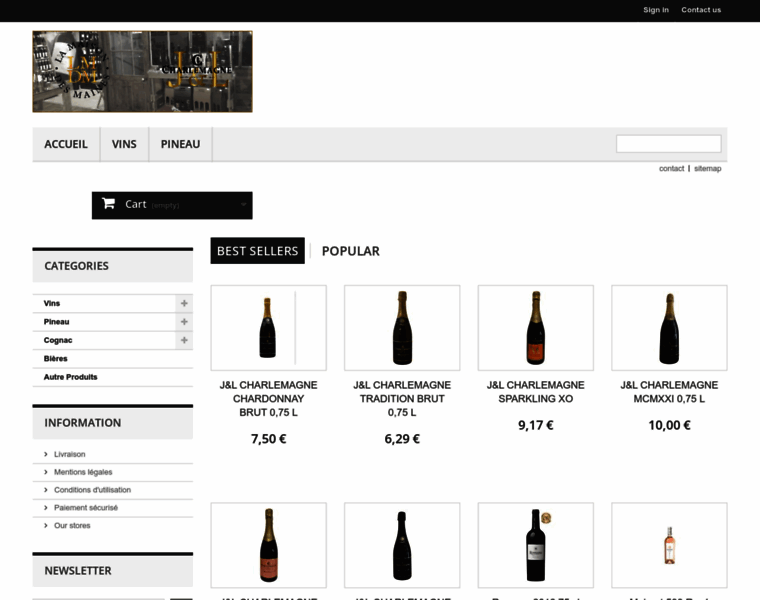Open the cart dropdown arrow
Image resolution: width=760 pixels, height=600 pixels.
(x=243, y=205)
